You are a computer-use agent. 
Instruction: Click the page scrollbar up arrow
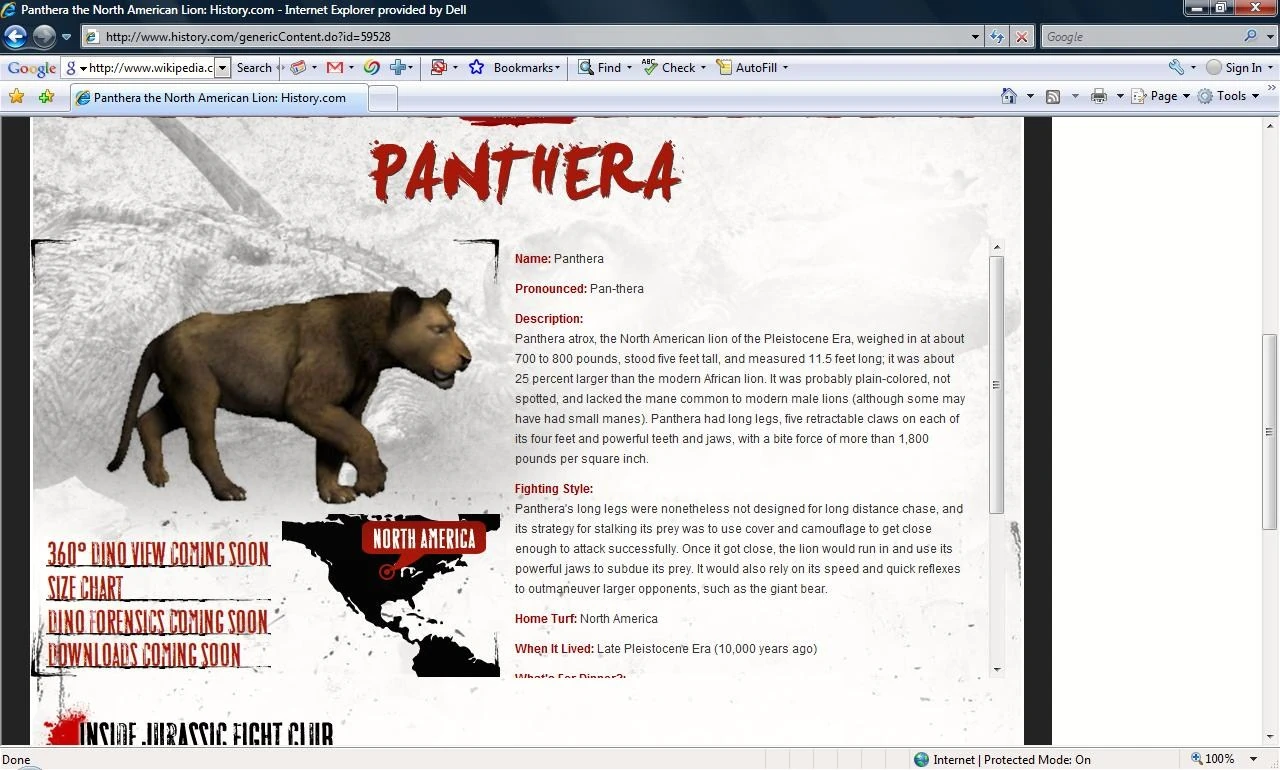(x=1270, y=124)
